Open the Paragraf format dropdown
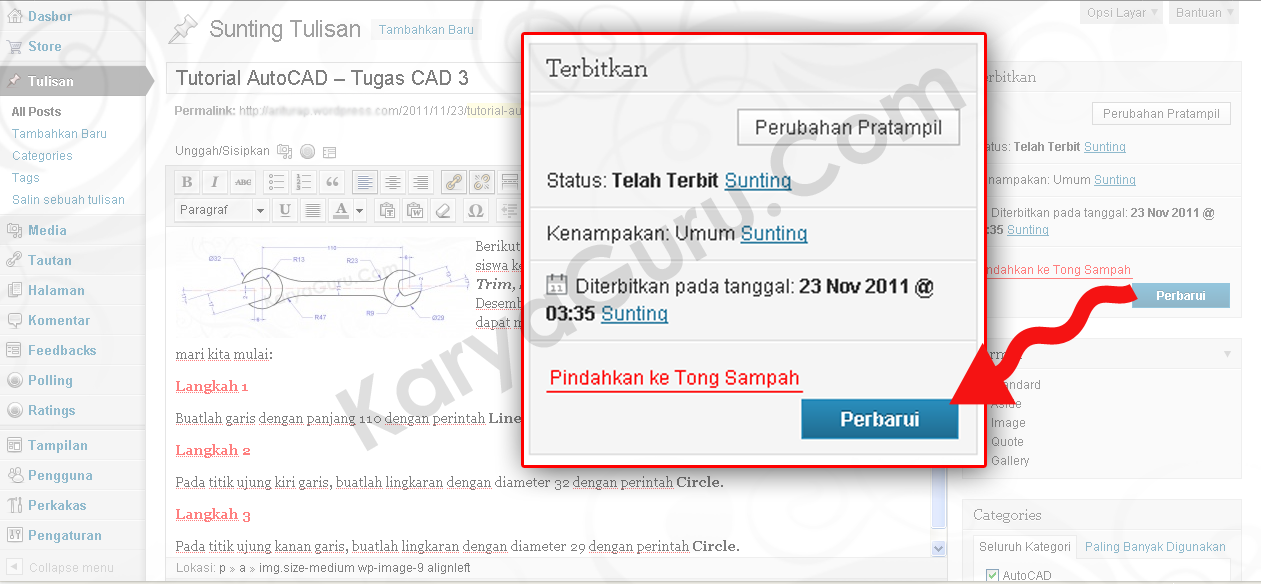Screen dimensions: 1261x584 (222, 210)
